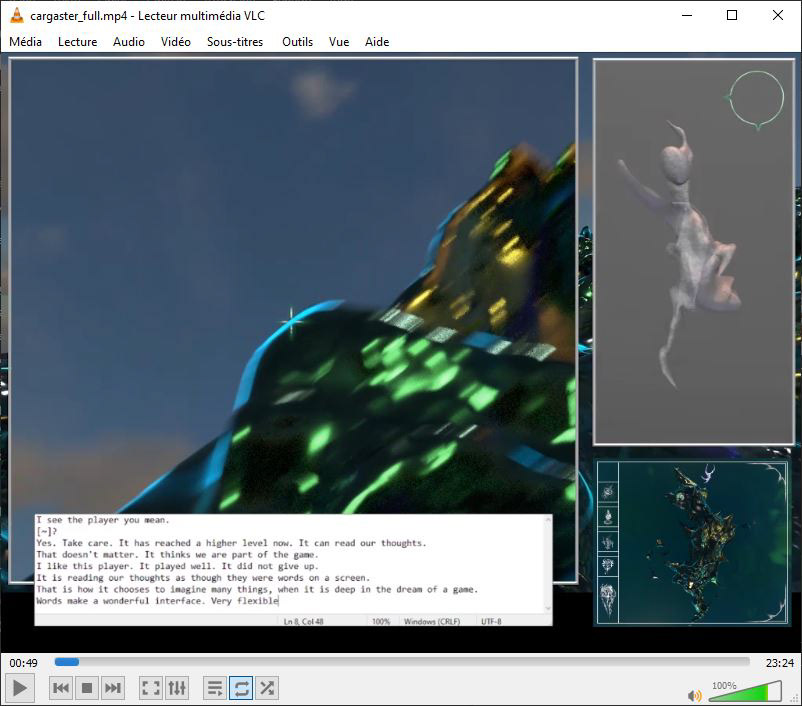Click the creature model preview panel

tap(694, 252)
